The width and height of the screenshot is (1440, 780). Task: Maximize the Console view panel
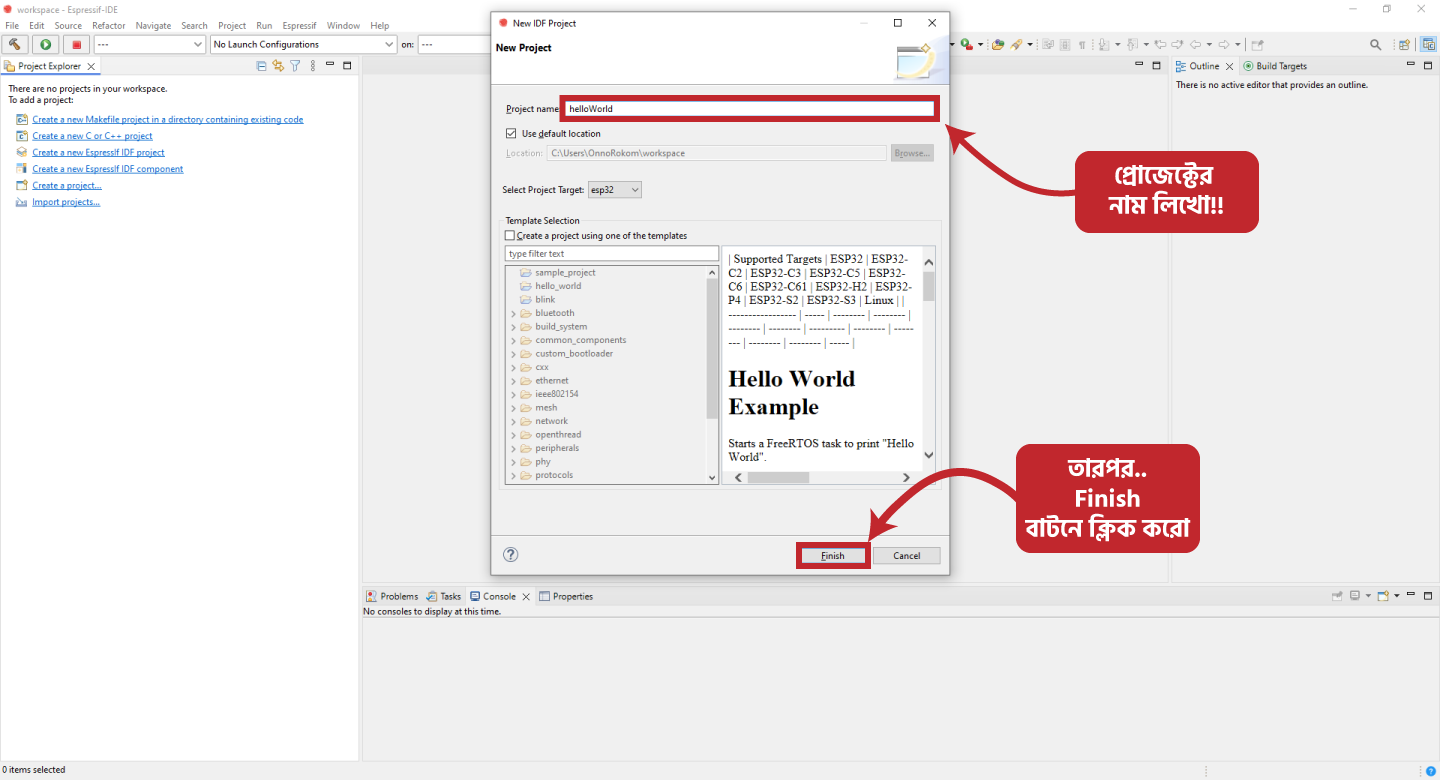coord(1428,596)
